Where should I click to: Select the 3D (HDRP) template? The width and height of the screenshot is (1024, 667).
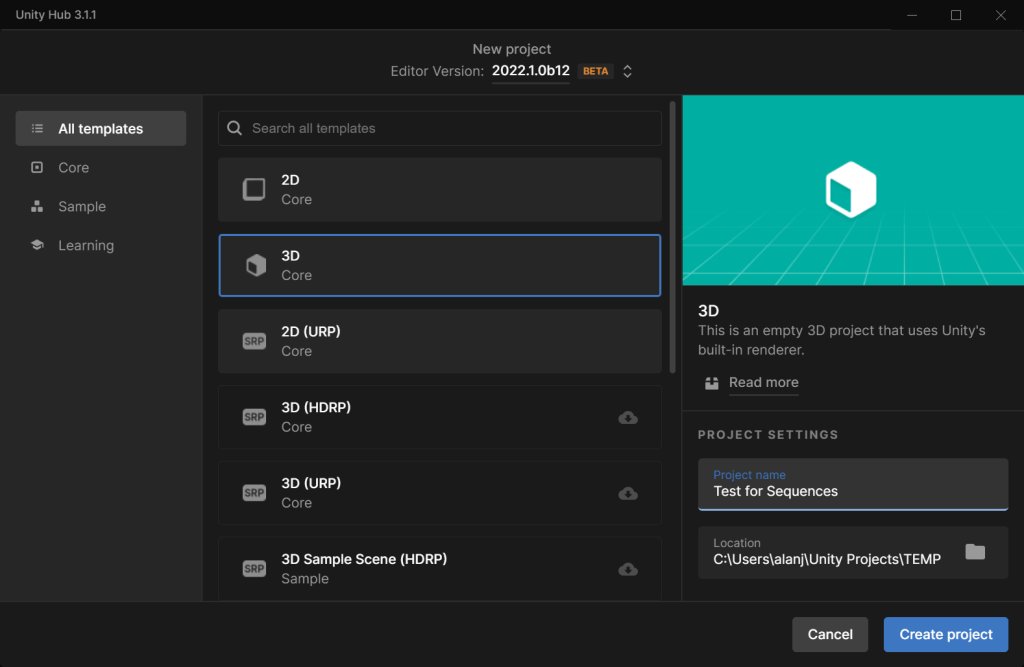click(440, 417)
